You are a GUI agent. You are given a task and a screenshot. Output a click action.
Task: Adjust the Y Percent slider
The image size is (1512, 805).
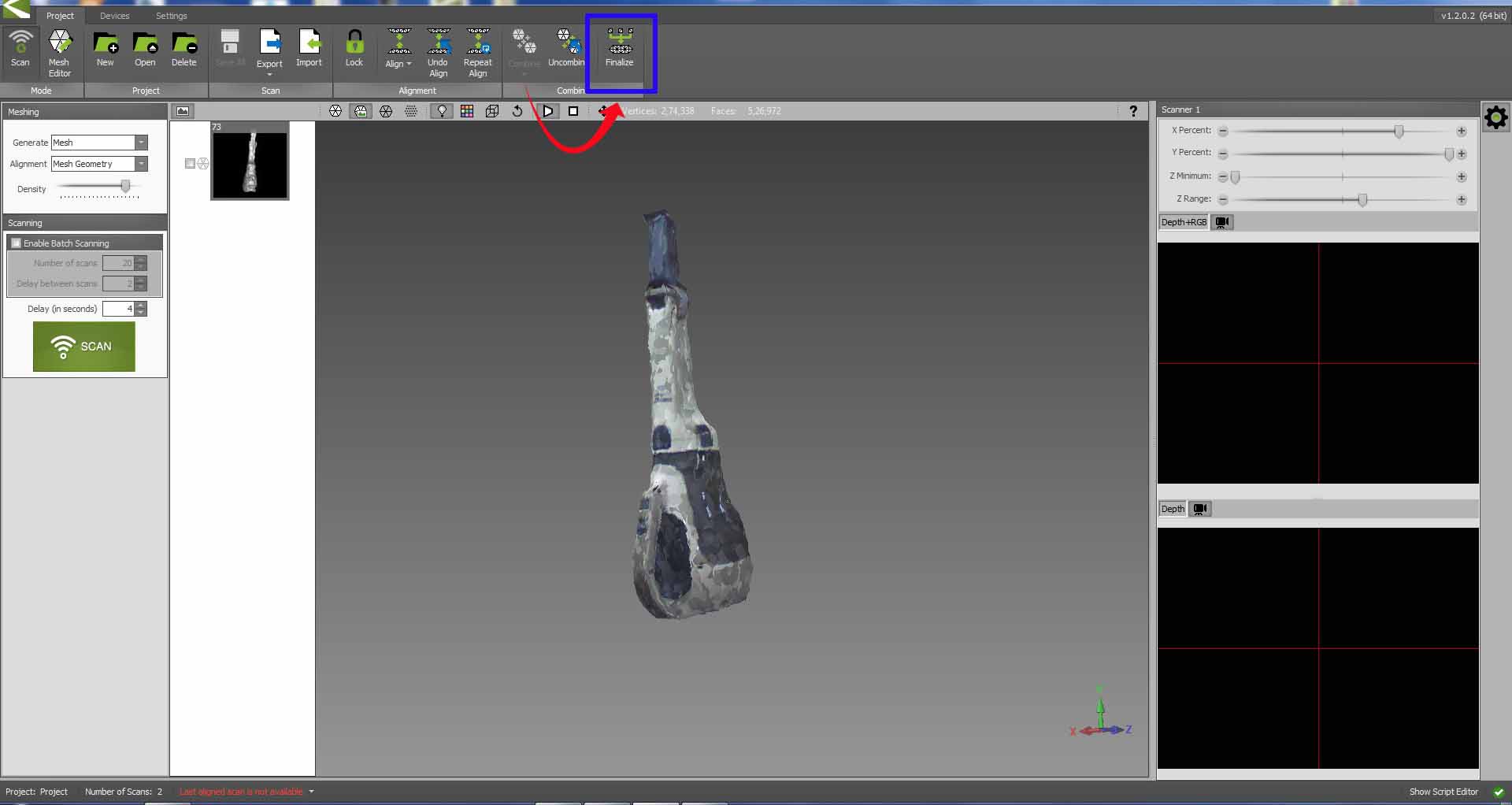1448,154
